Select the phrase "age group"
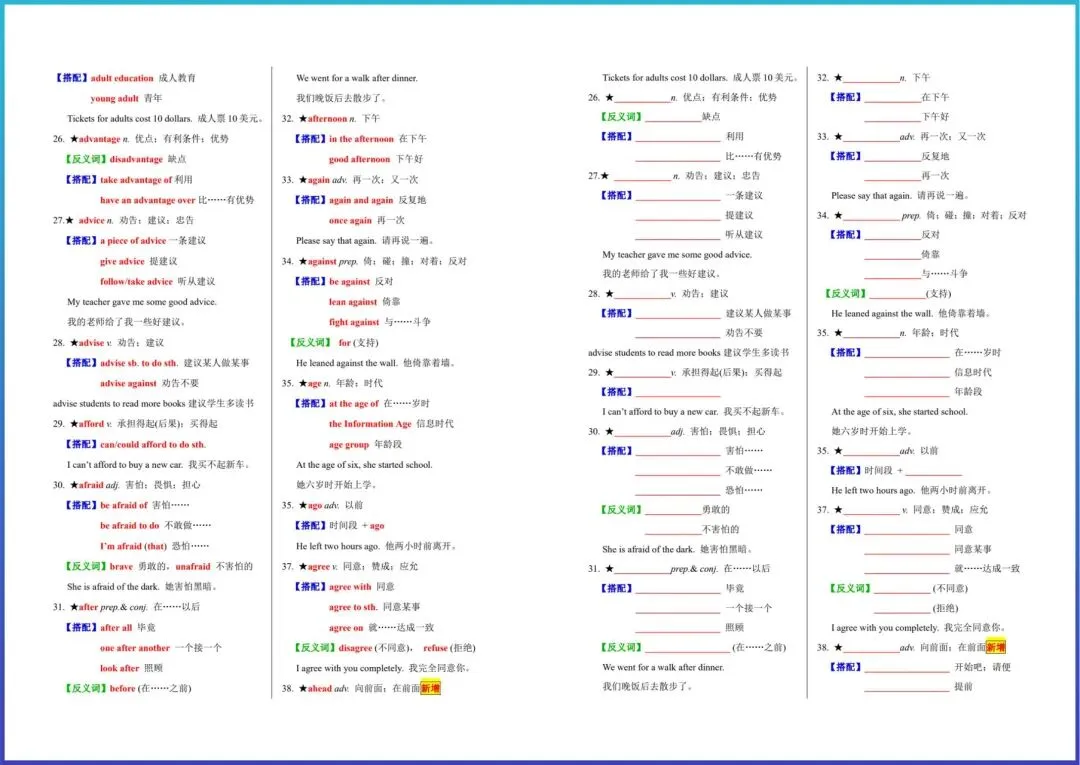Viewport: 1080px width, 765px height. (349, 445)
